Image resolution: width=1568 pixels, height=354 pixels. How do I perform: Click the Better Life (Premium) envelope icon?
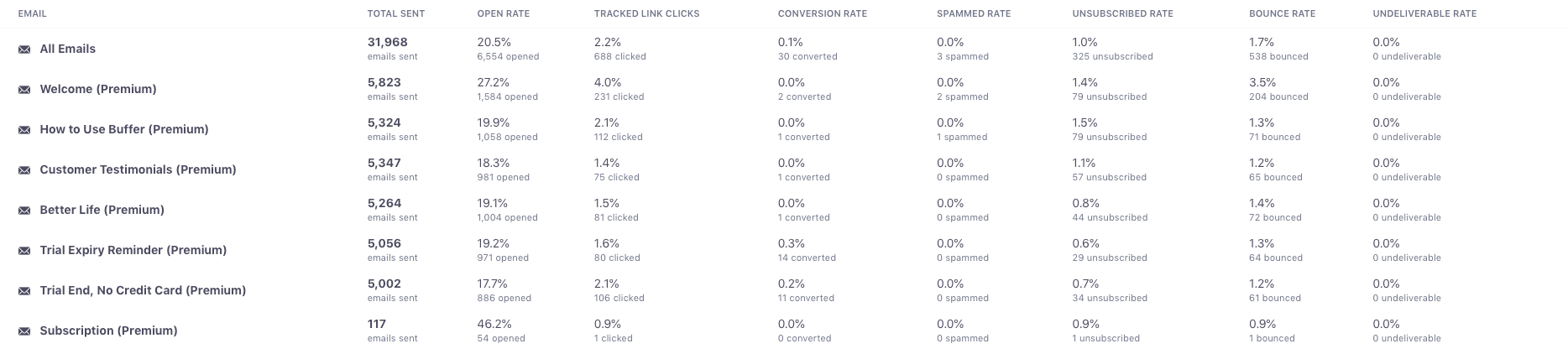coord(24,211)
